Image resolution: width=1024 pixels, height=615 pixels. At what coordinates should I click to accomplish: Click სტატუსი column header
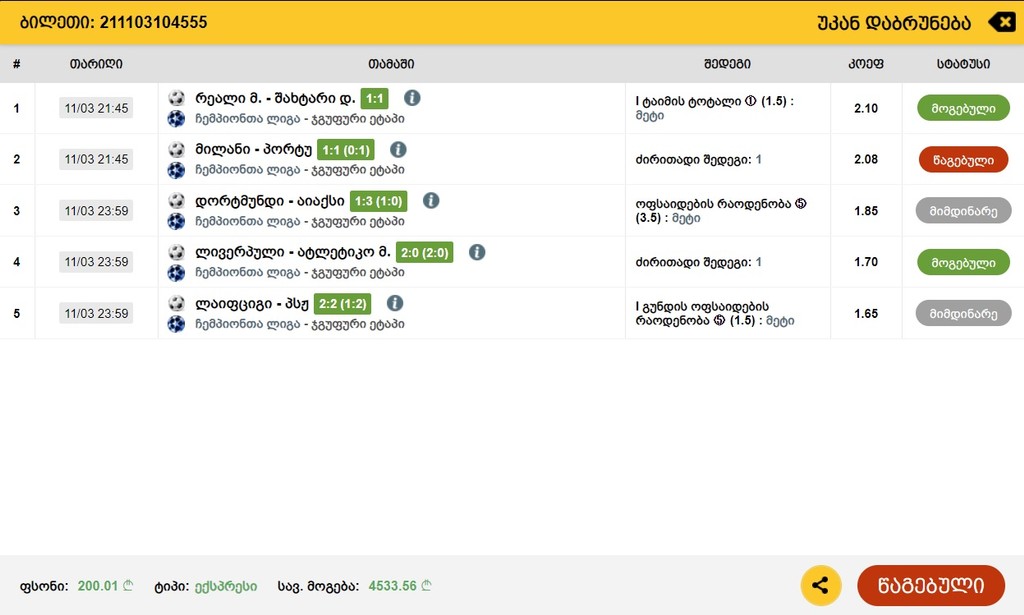click(x=963, y=64)
